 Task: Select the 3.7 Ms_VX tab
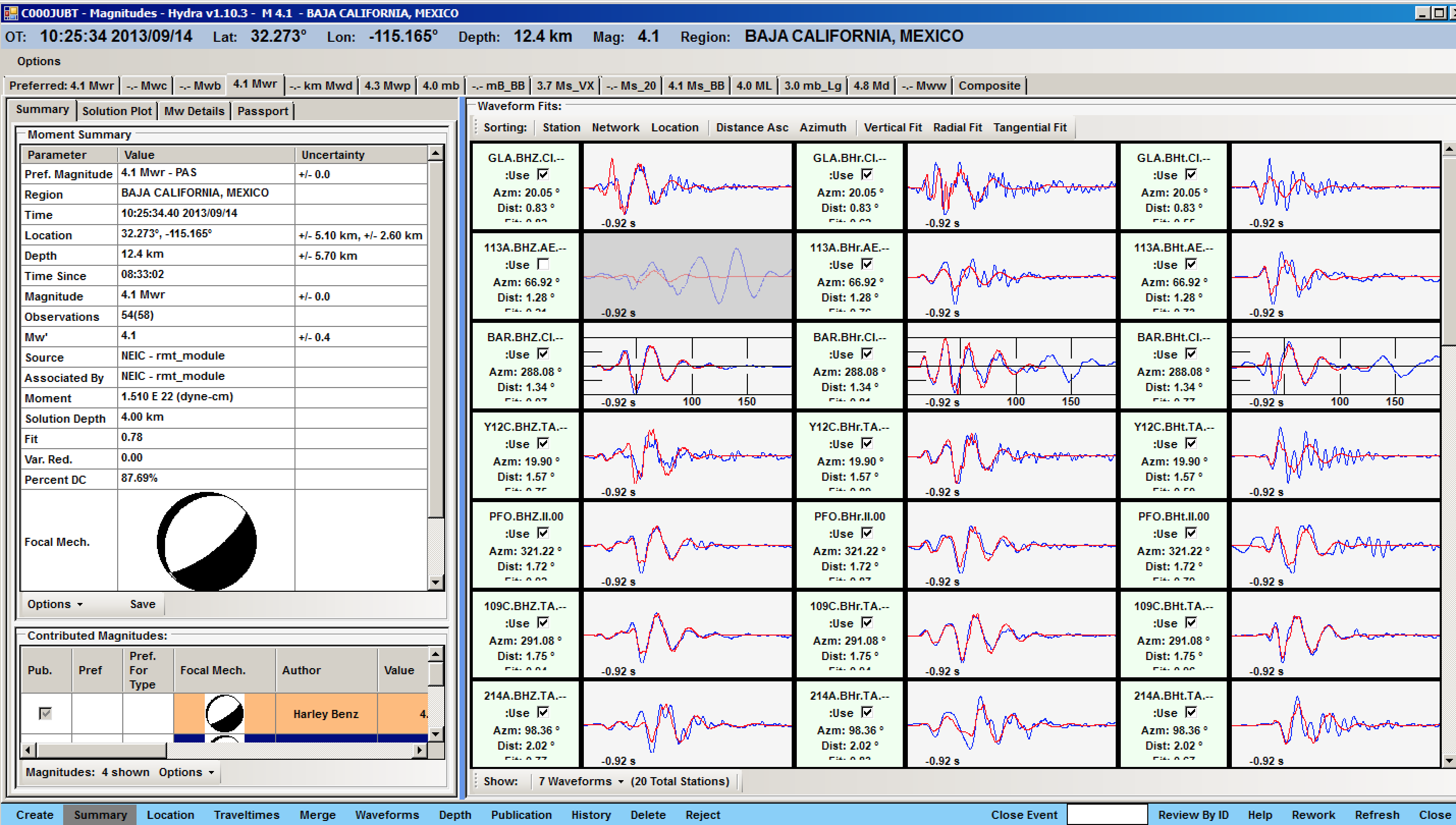tap(564, 86)
